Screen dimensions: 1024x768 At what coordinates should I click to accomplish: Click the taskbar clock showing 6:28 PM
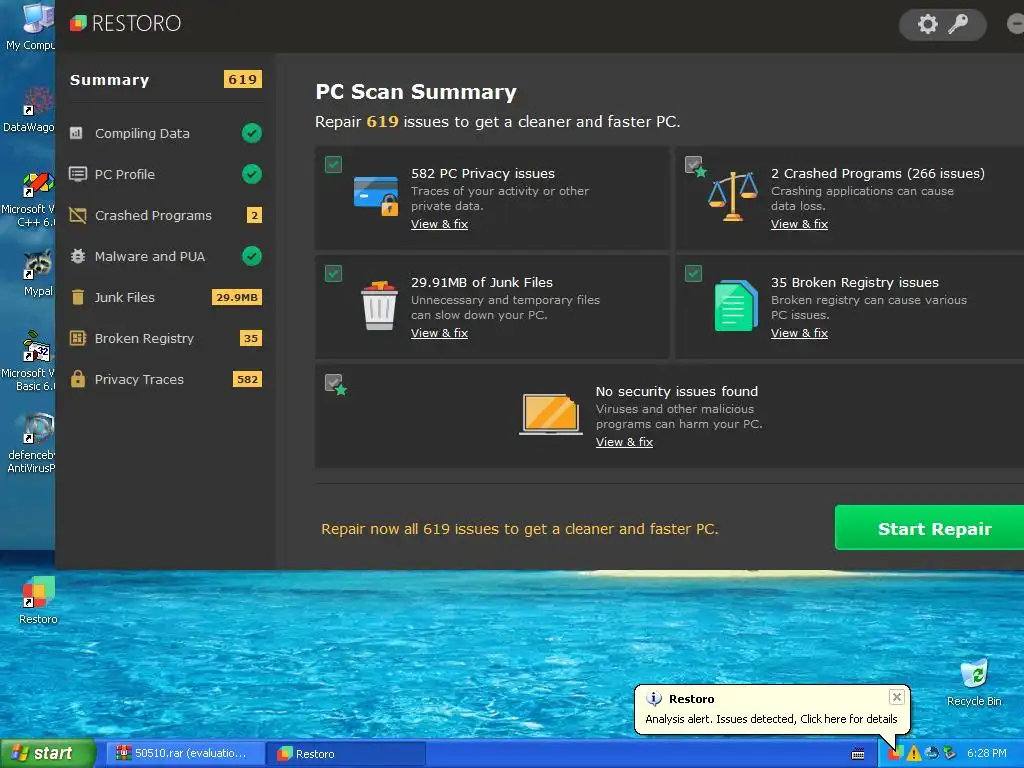[x=986, y=754]
